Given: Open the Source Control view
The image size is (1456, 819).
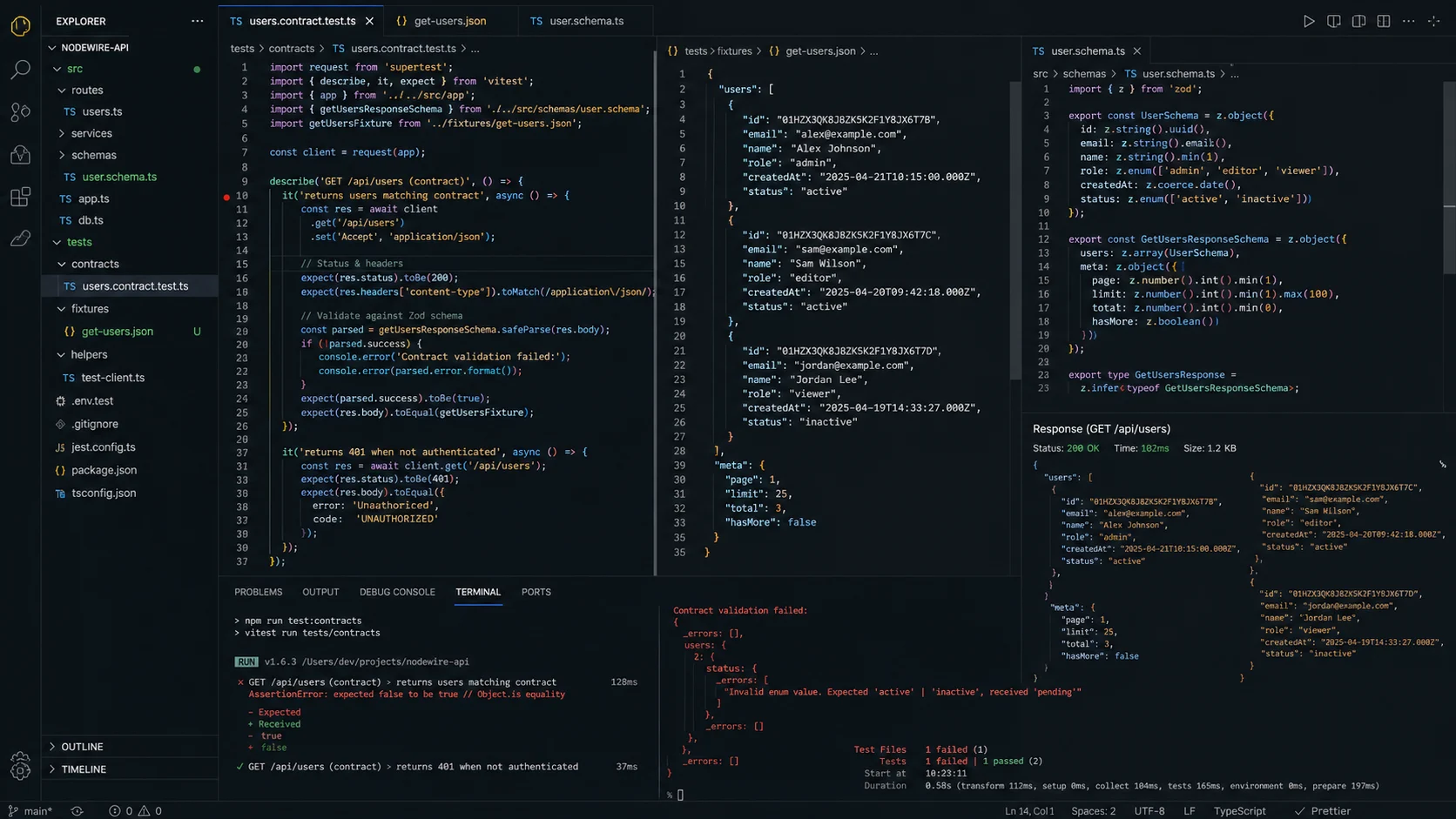Looking at the screenshot, I should tap(20, 111).
